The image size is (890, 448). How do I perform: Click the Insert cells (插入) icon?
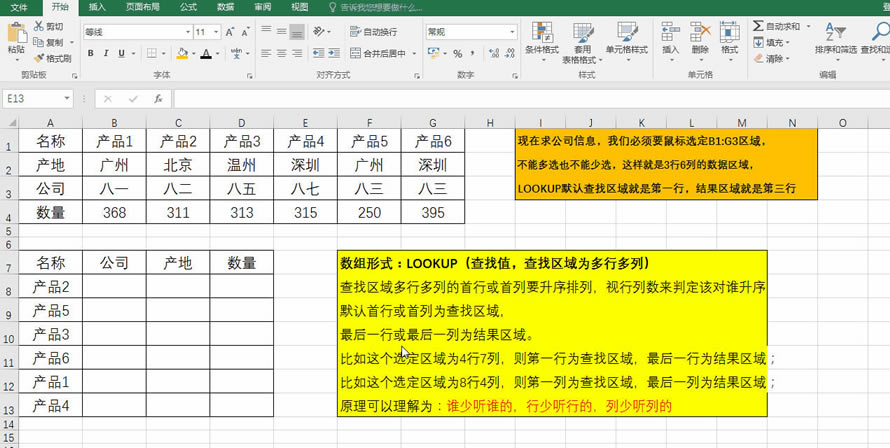670,32
